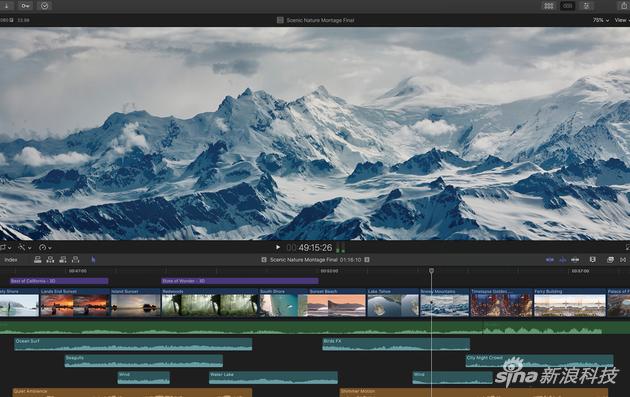Select the green primary audio waveform track
Image resolution: width=630 pixels, height=397 pixels.
[315, 327]
